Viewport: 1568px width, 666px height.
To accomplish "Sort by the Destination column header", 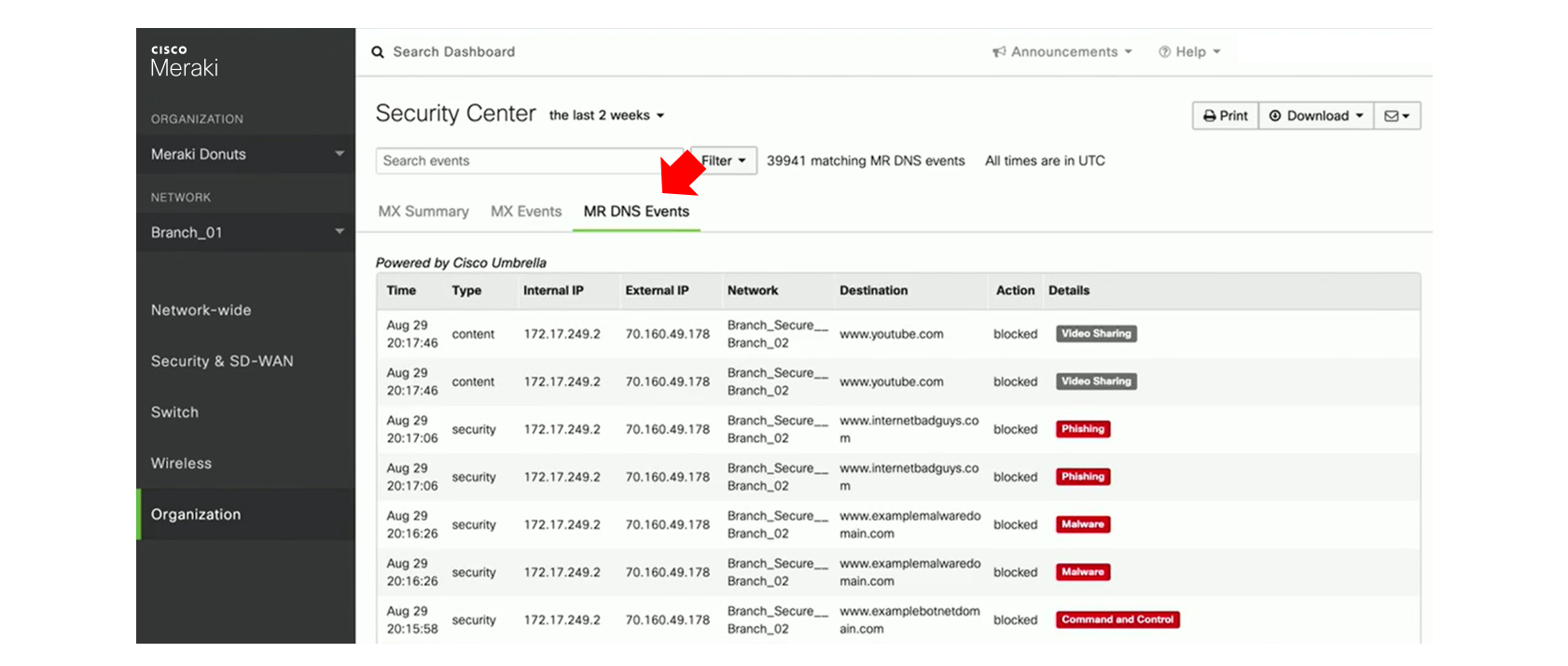I will coord(873,291).
